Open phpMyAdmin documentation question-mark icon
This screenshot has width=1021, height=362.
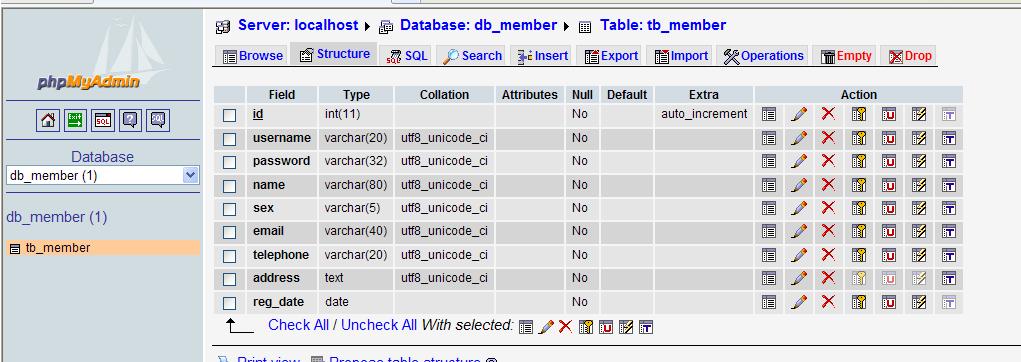[131, 120]
